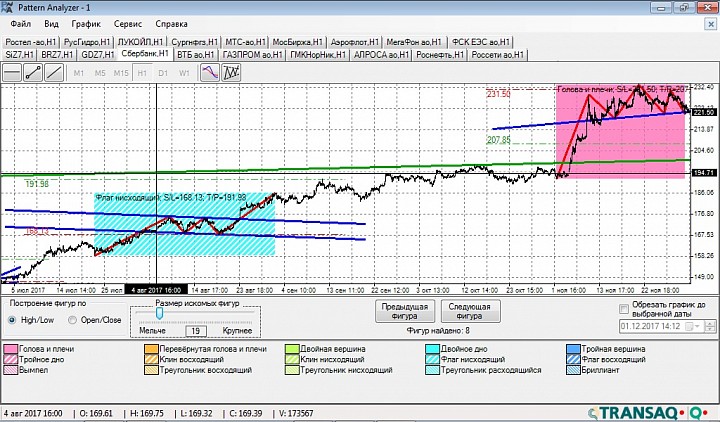Click the Голова и плечи pink color swatch
The width and height of the screenshot is (720, 422).
[x=11, y=349]
